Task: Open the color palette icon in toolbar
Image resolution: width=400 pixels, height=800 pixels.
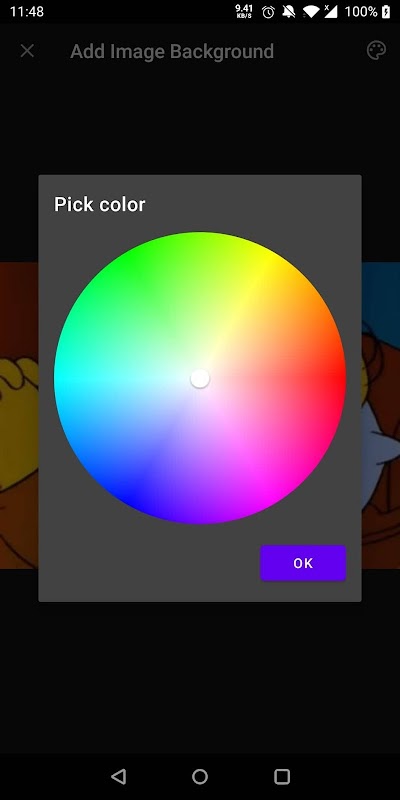Action: 376,51
